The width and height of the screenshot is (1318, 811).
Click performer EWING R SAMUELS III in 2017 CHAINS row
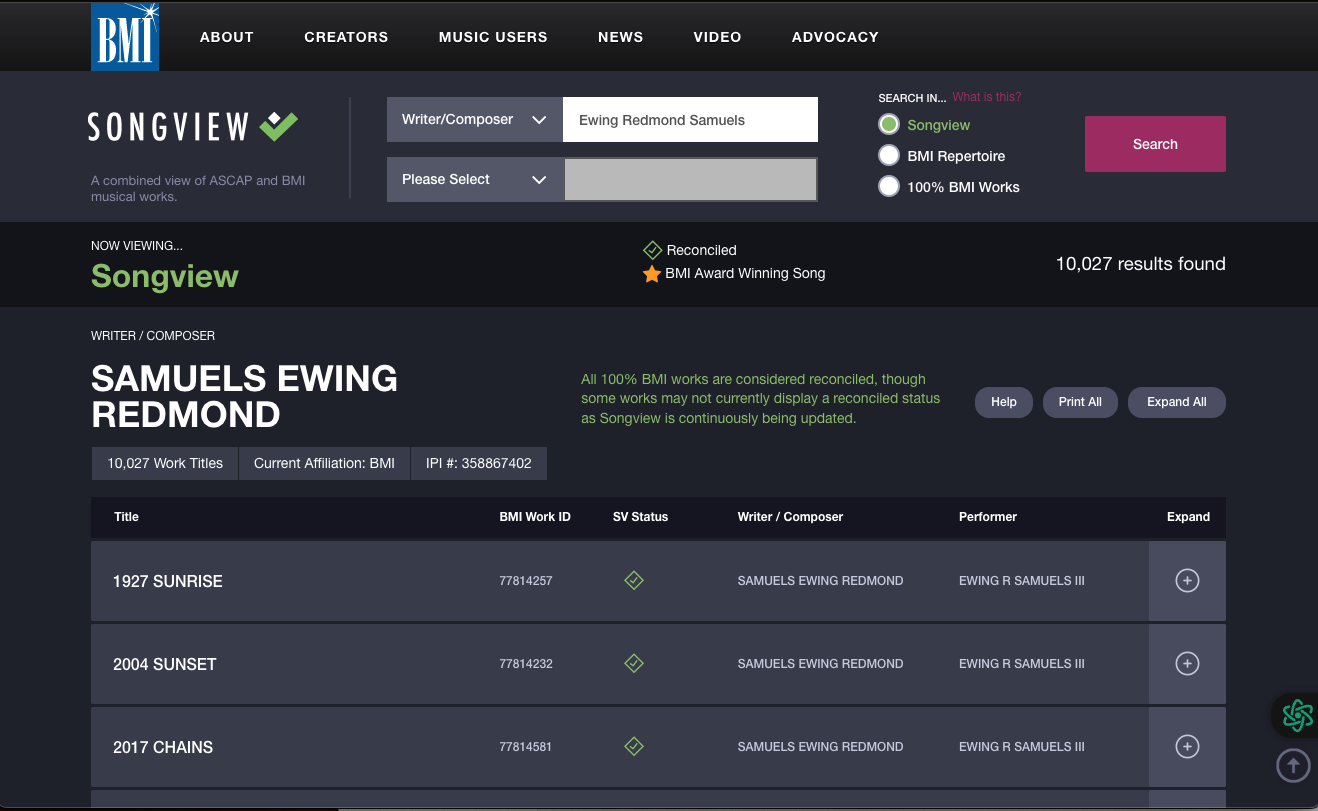click(x=1022, y=747)
